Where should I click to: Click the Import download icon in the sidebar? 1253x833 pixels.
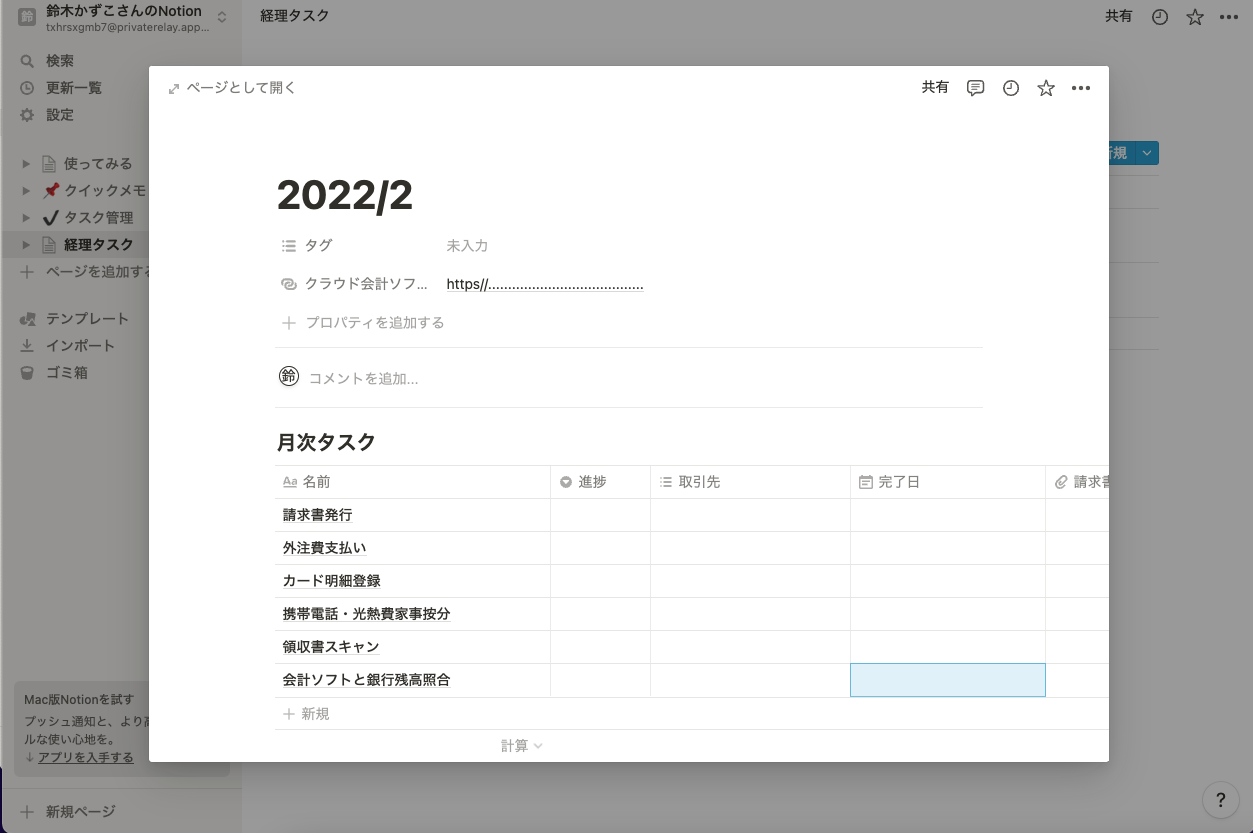[27, 346]
